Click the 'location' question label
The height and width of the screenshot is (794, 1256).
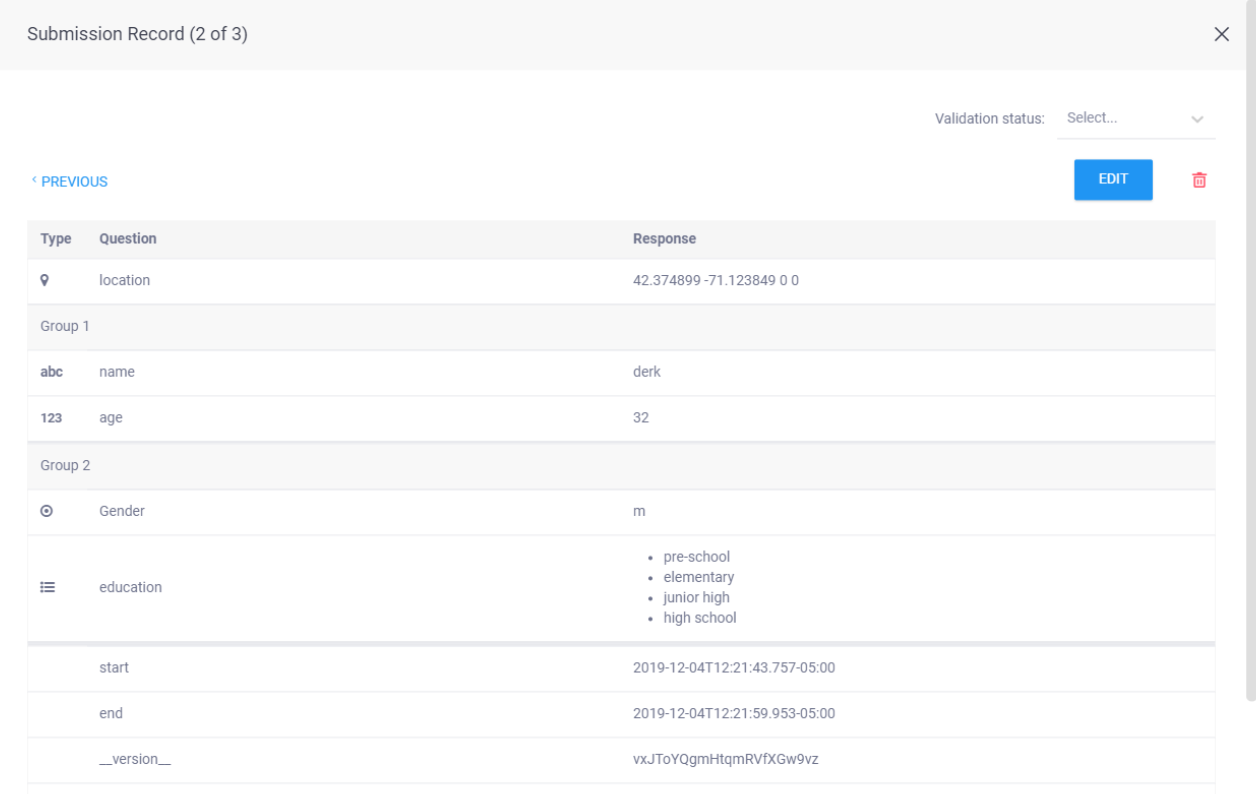125,281
